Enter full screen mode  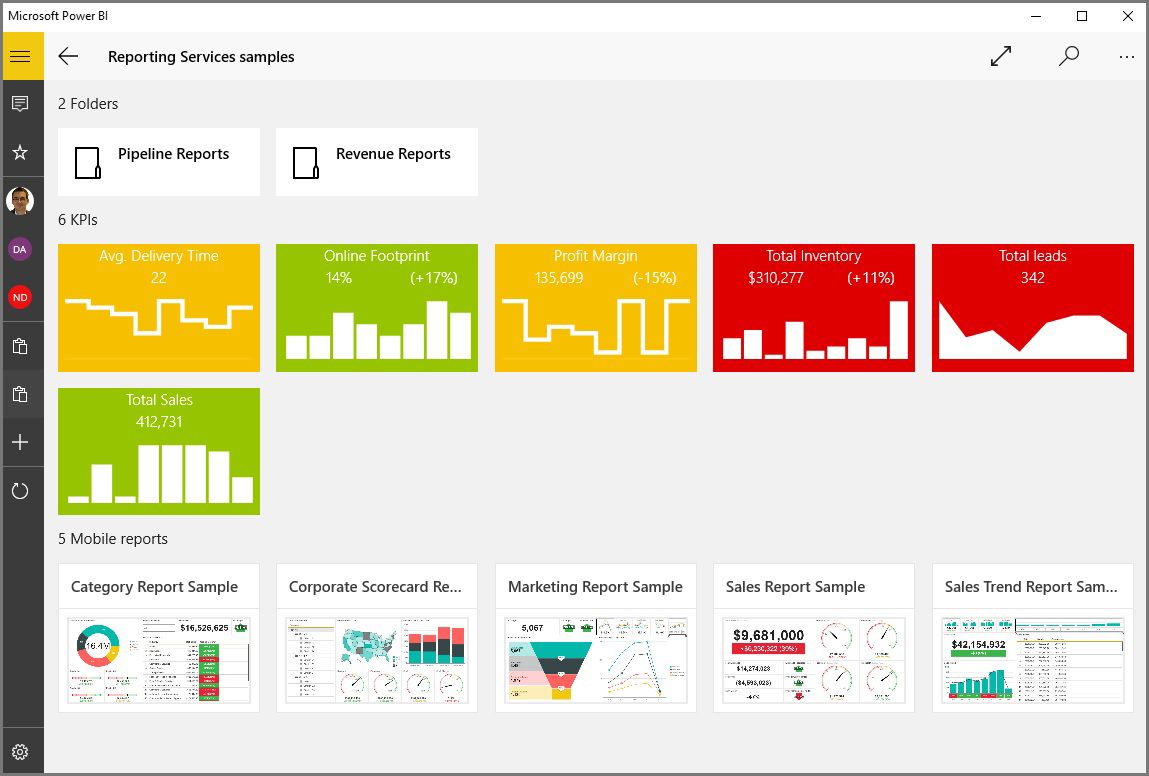coord(1001,57)
